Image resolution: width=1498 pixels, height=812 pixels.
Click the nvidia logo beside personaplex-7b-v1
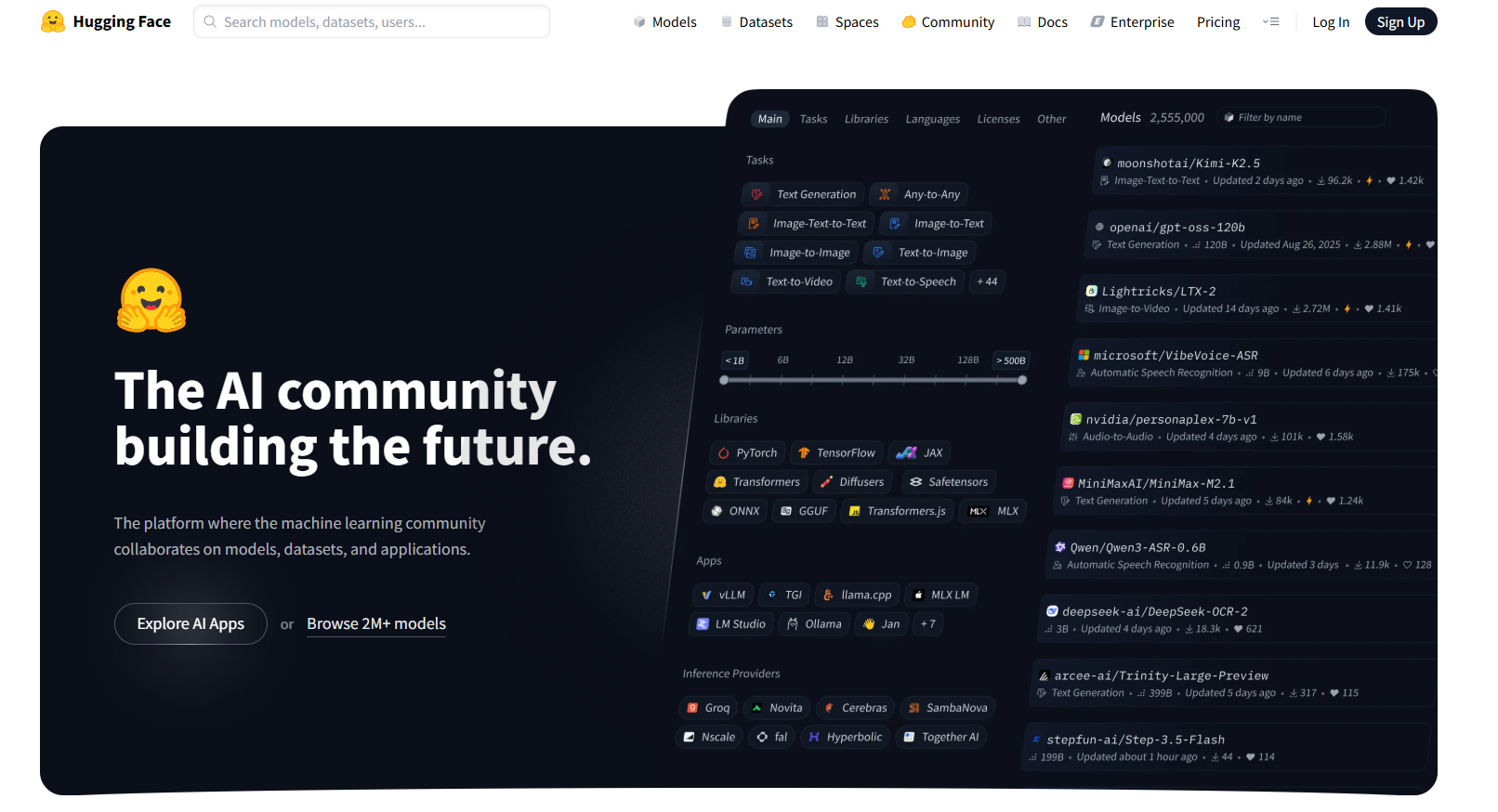pyautogui.click(x=1076, y=419)
